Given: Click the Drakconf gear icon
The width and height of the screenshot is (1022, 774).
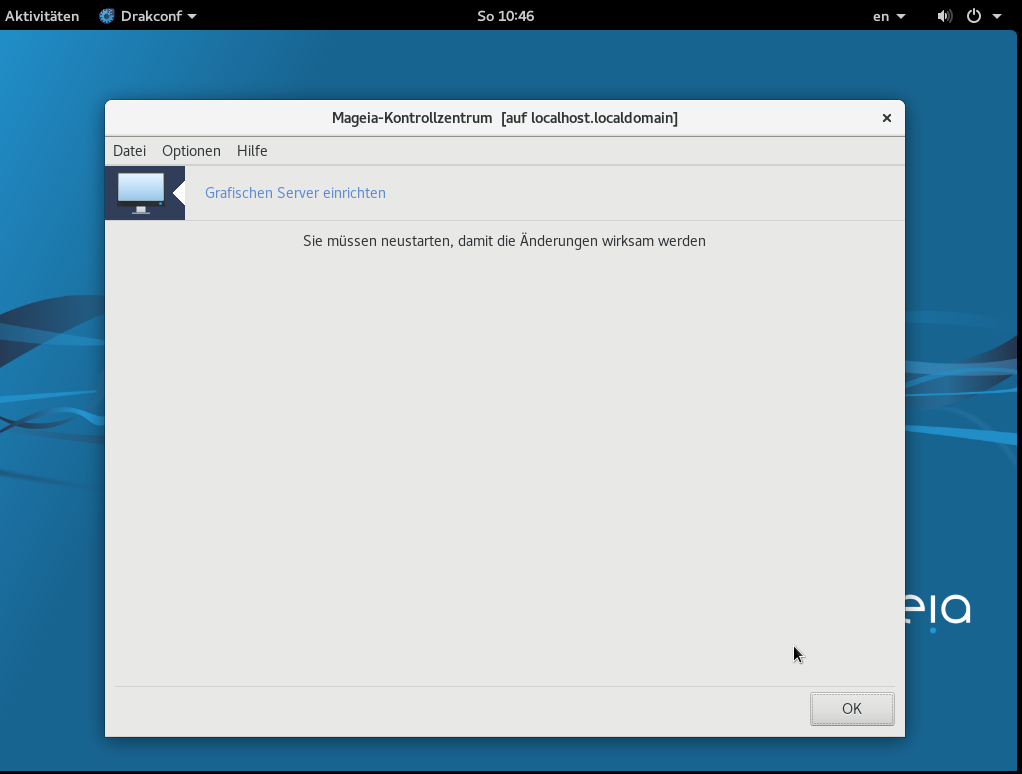Looking at the screenshot, I should pos(107,16).
